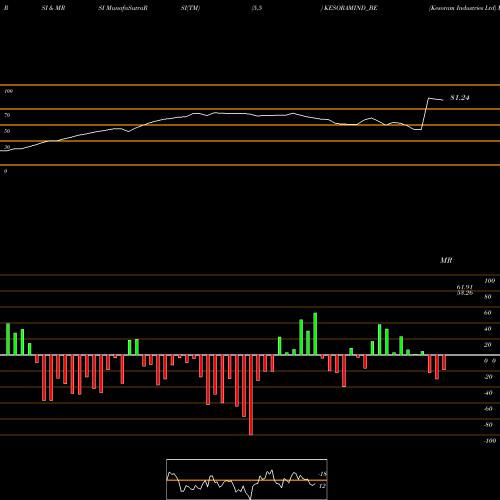500x500 pixels.
Task: Click the -100 label on MR axis
Action: 490,441
